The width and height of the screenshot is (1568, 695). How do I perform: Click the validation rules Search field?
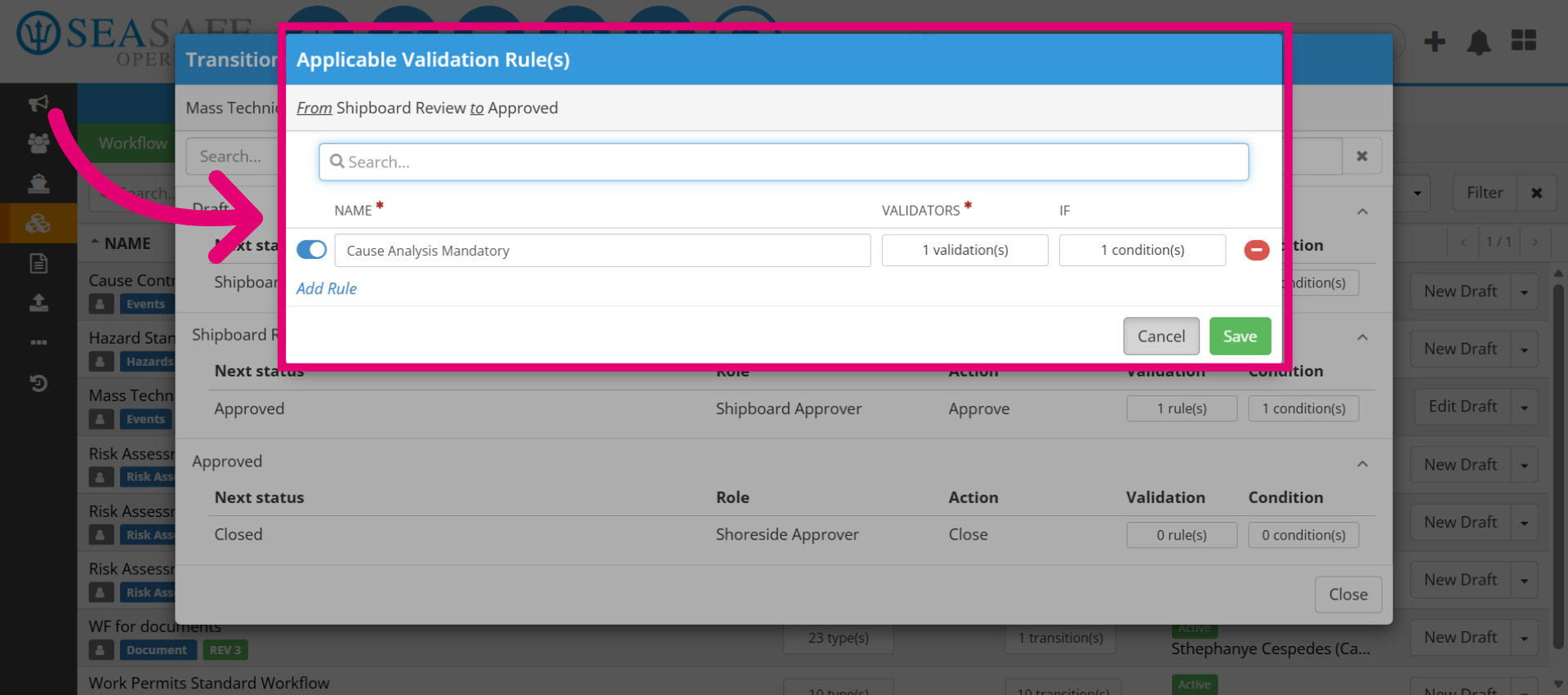tap(783, 162)
